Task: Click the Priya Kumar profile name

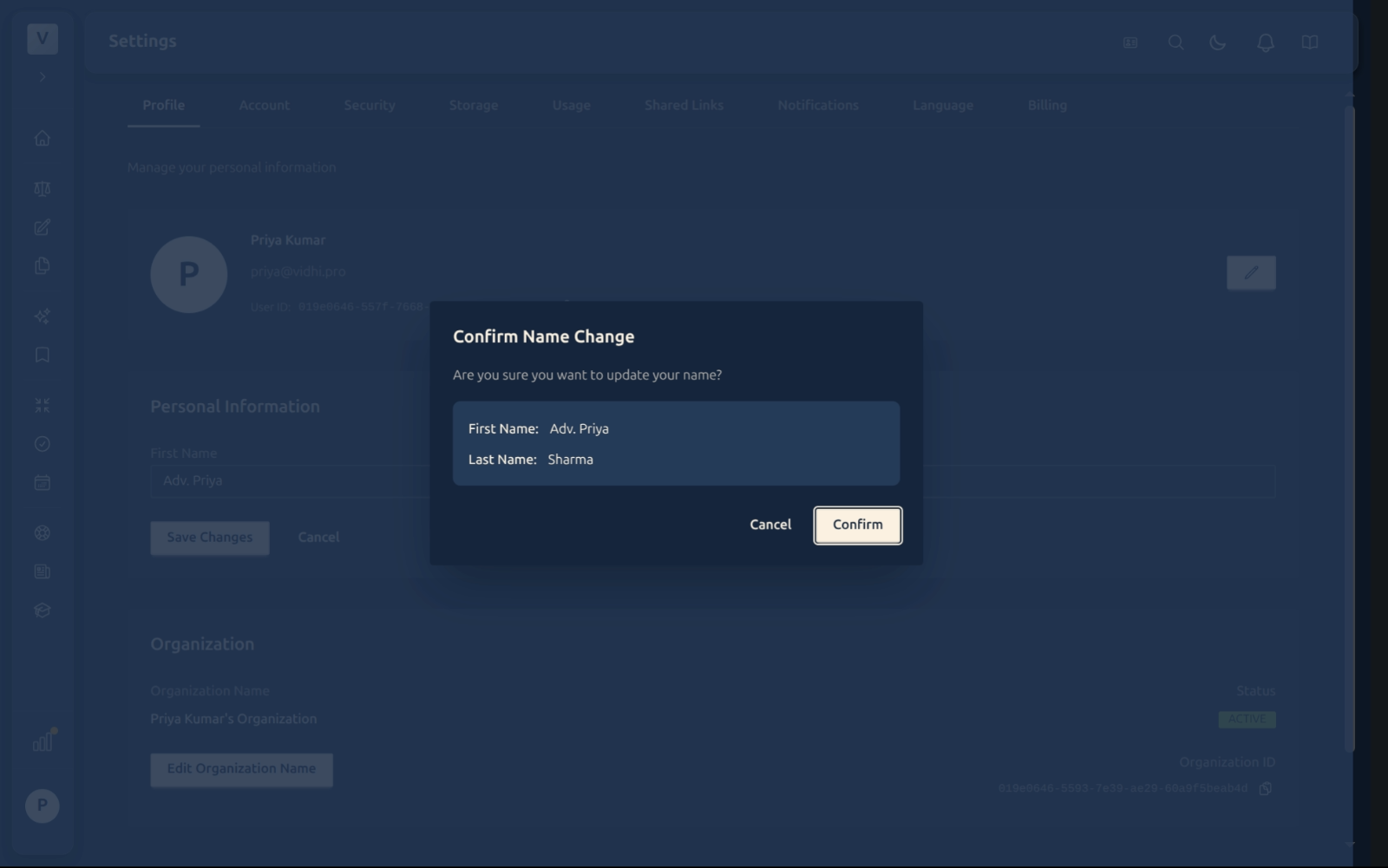Action: 288,240
